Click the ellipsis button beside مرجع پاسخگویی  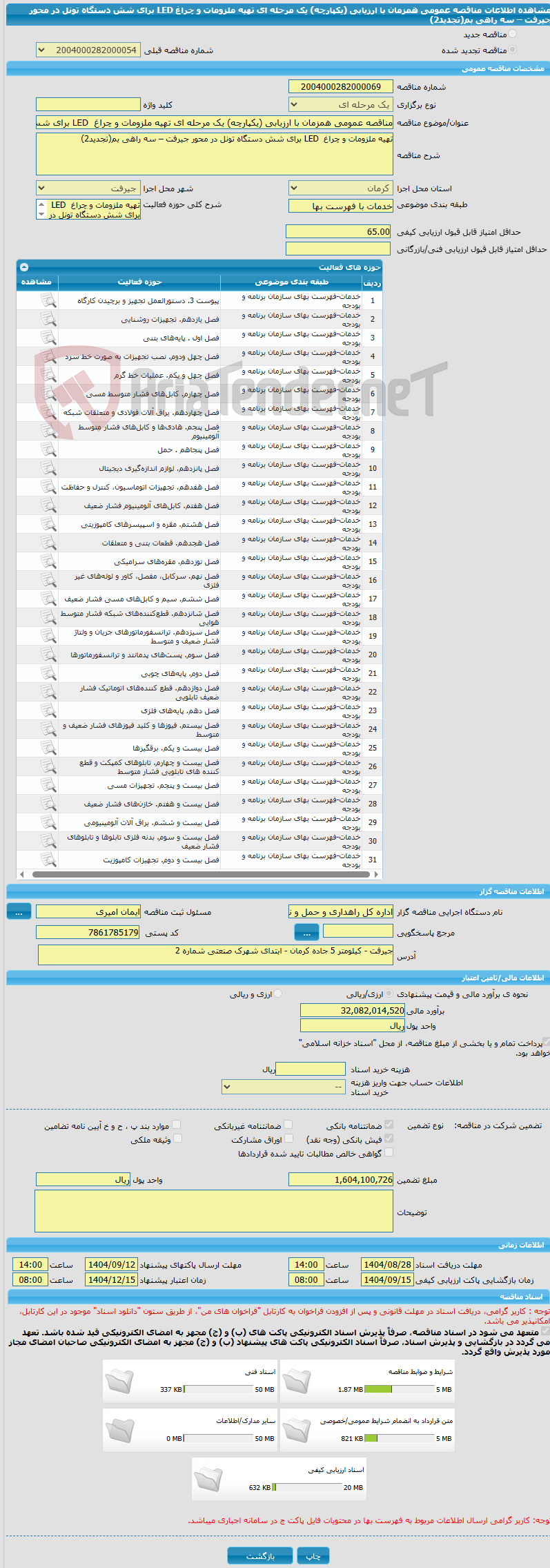point(306,933)
